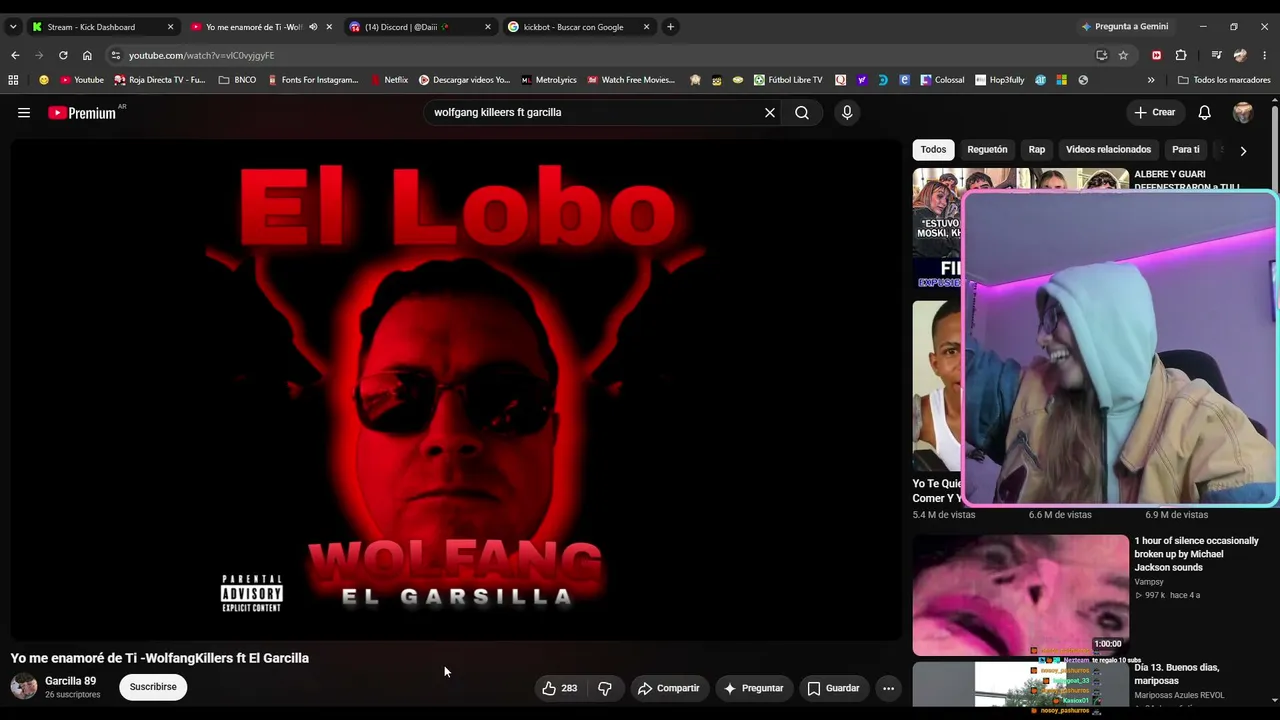Reload the current page
1280x720 pixels.
tap(63, 55)
